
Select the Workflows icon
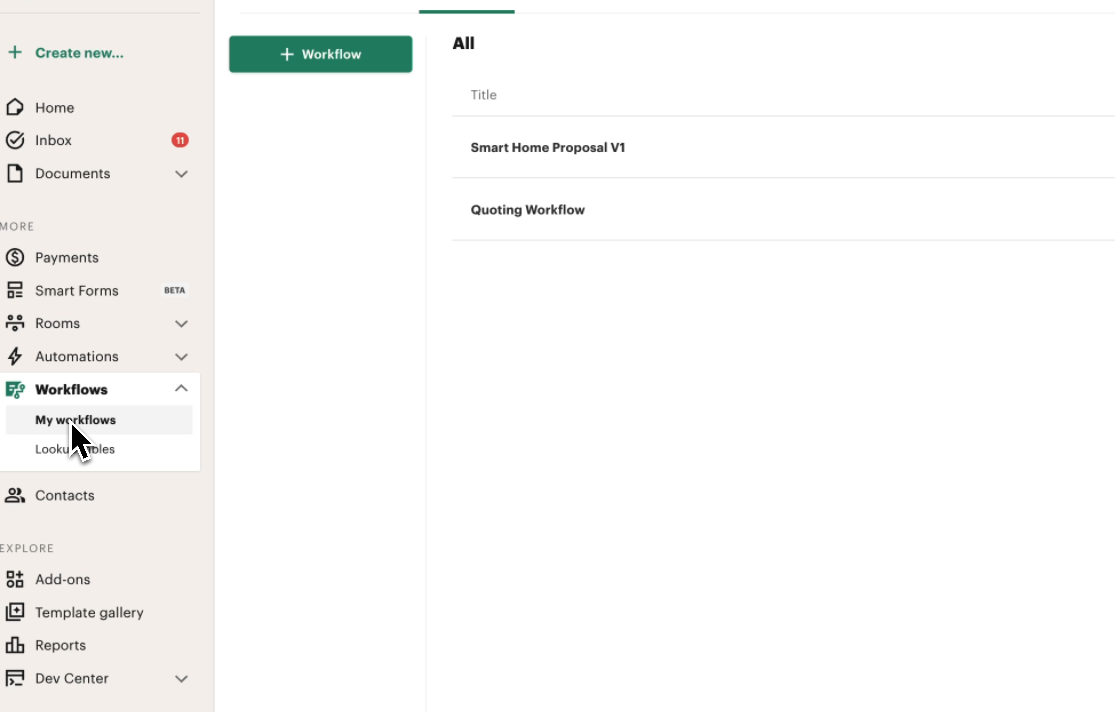click(x=14, y=389)
